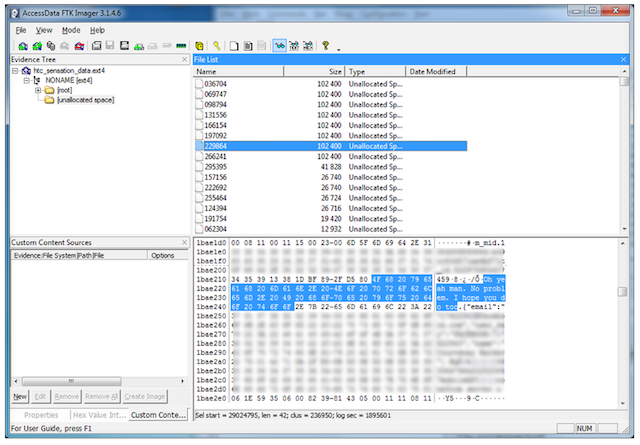This screenshot has height=445, width=640.
Task: Click the Export Files blank page icon
Action: point(234,46)
